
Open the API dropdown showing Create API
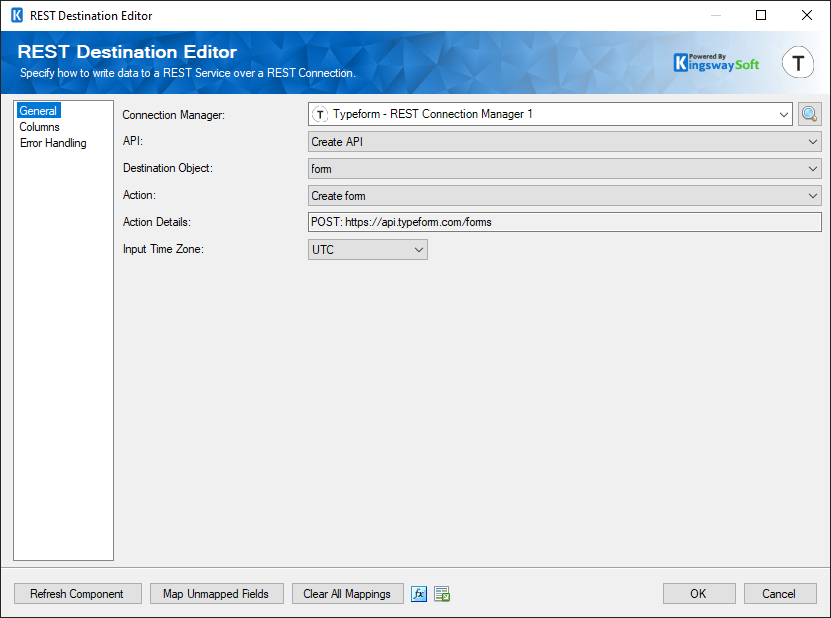(x=564, y=142)
